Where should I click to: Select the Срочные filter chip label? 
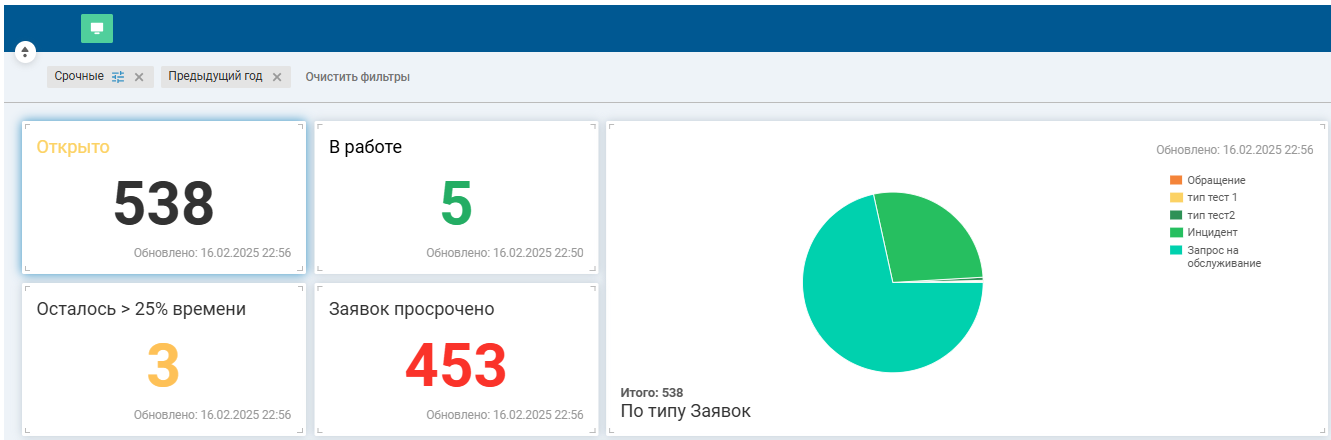coord(79,77)
